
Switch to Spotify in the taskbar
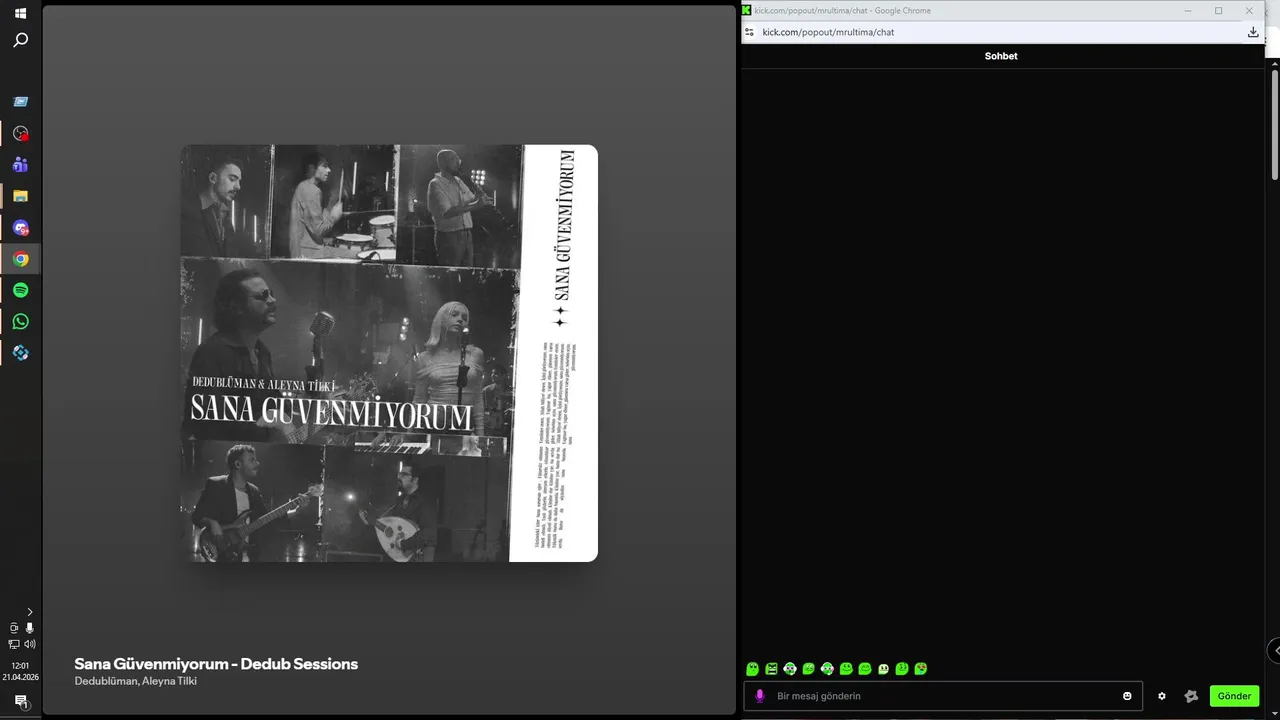pos(20,290)
